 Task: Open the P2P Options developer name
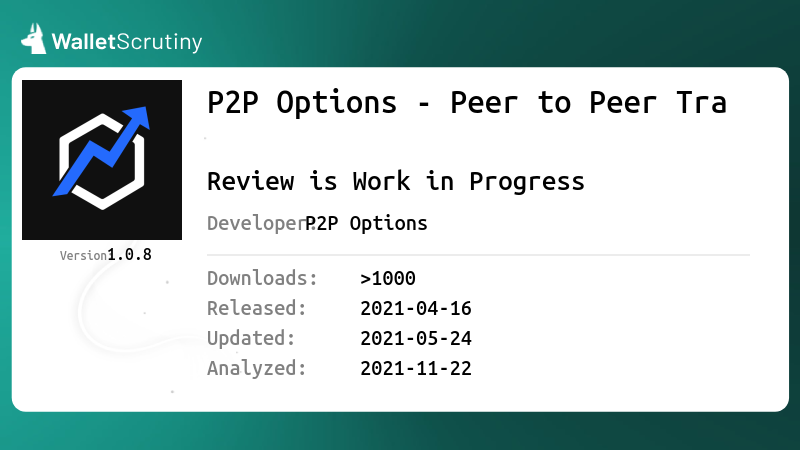click(366, 223)
